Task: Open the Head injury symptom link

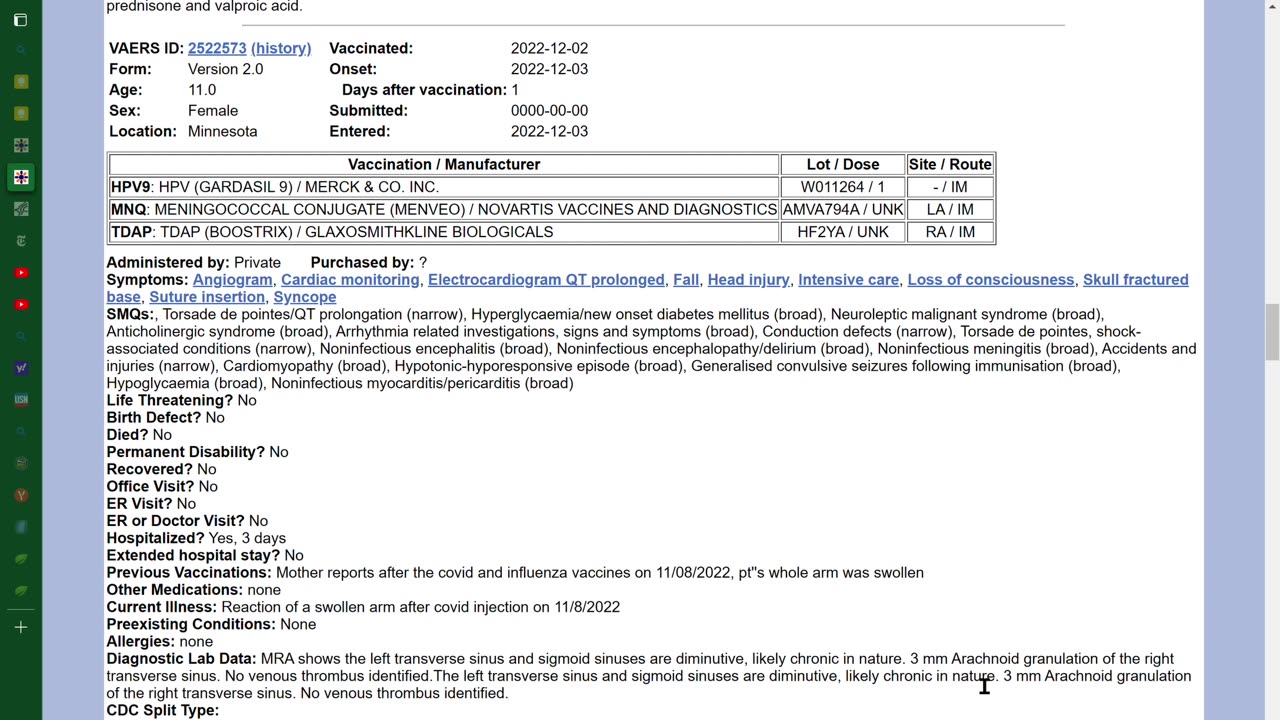Action: (x=748, y=280)
